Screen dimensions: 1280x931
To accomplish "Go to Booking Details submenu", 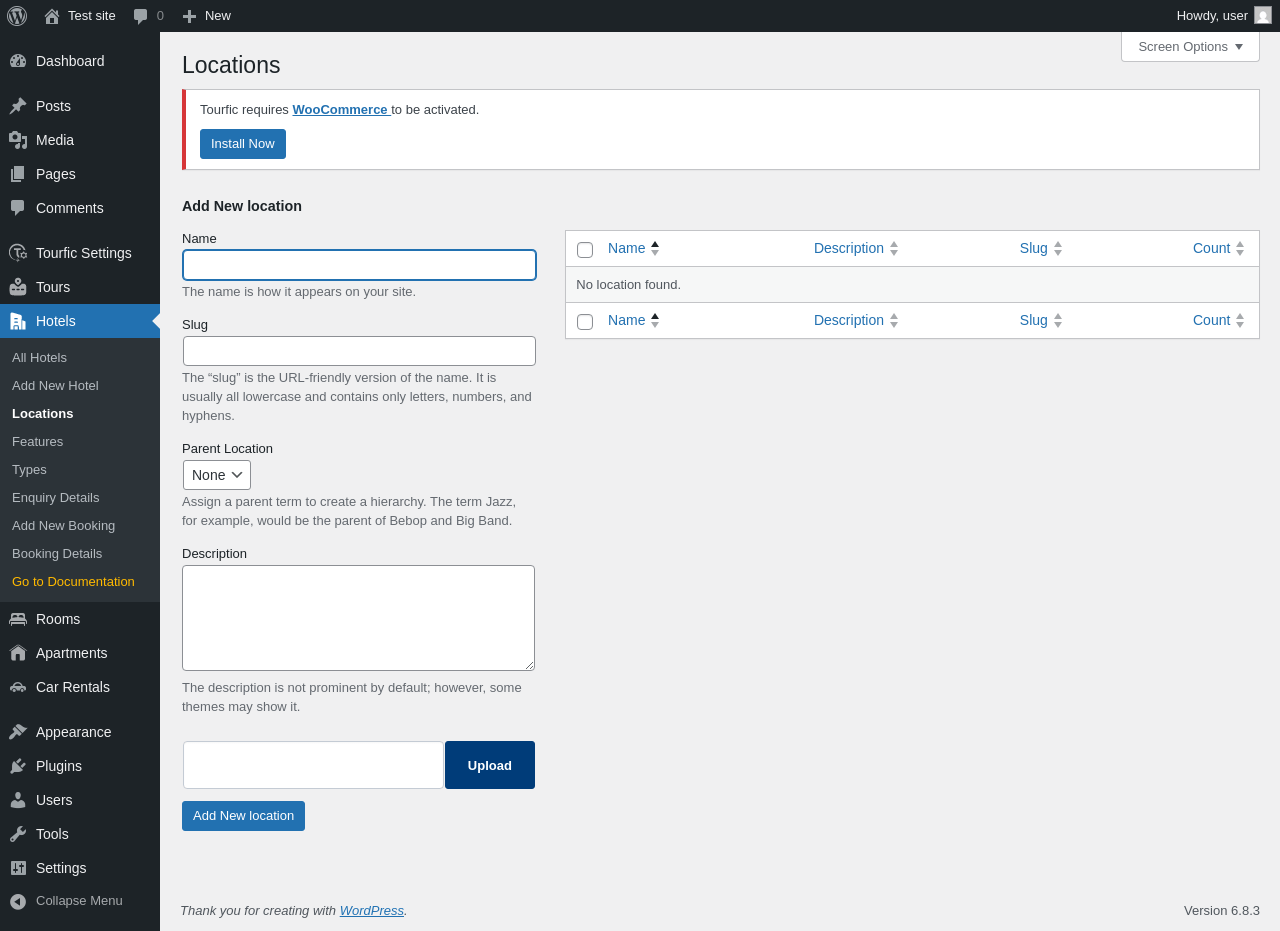I will tap(57, 553).
